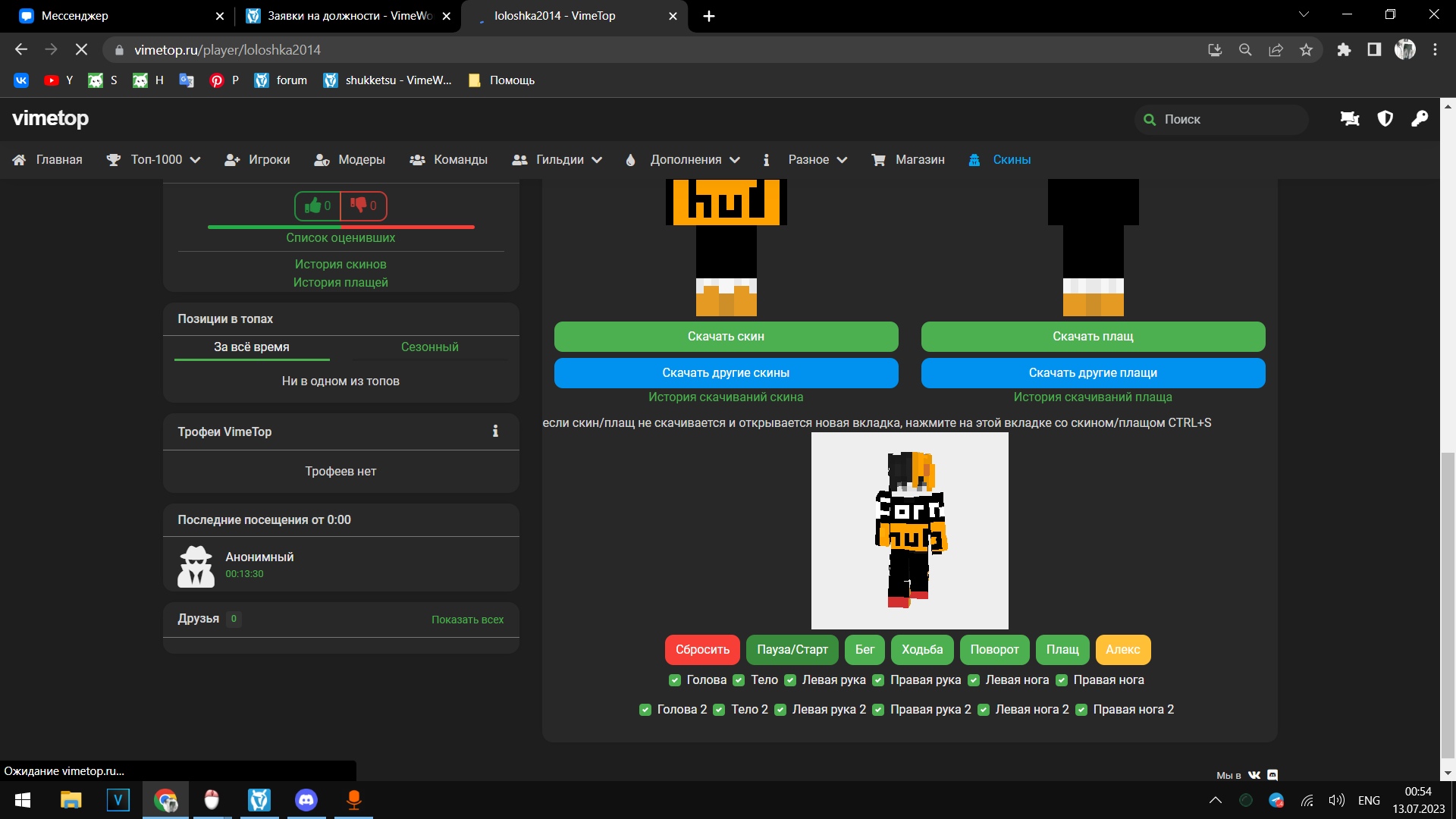
Task: Uncheck the Голова checkbox
Action: 674,680
